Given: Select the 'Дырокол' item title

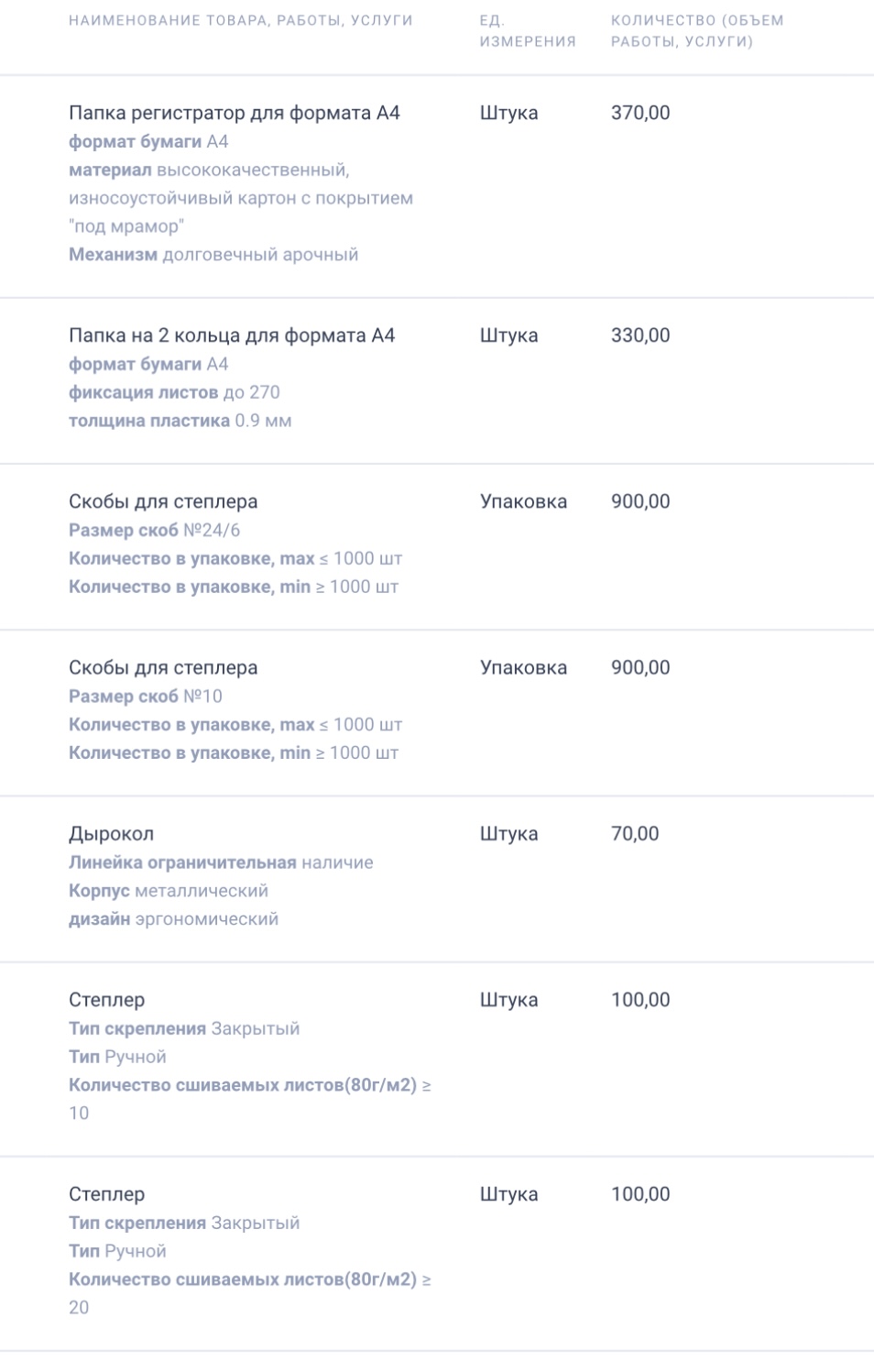Looking at the screenshot, I should [111, 833].
